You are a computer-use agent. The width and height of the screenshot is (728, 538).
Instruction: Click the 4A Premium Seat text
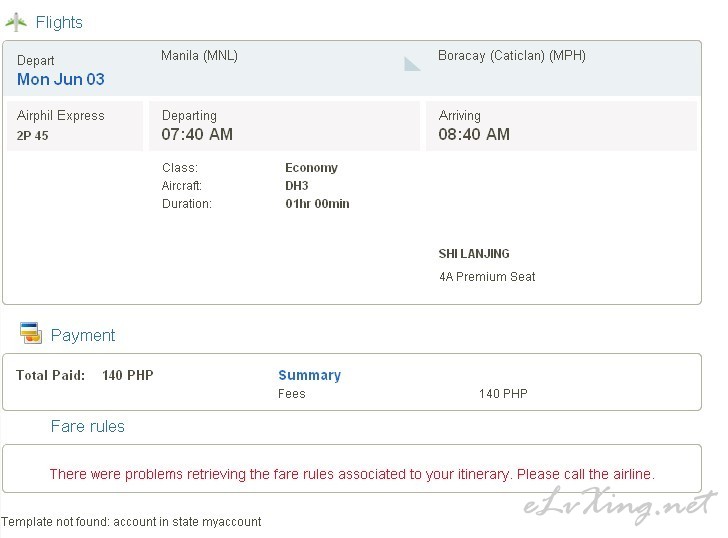[487, 277]
